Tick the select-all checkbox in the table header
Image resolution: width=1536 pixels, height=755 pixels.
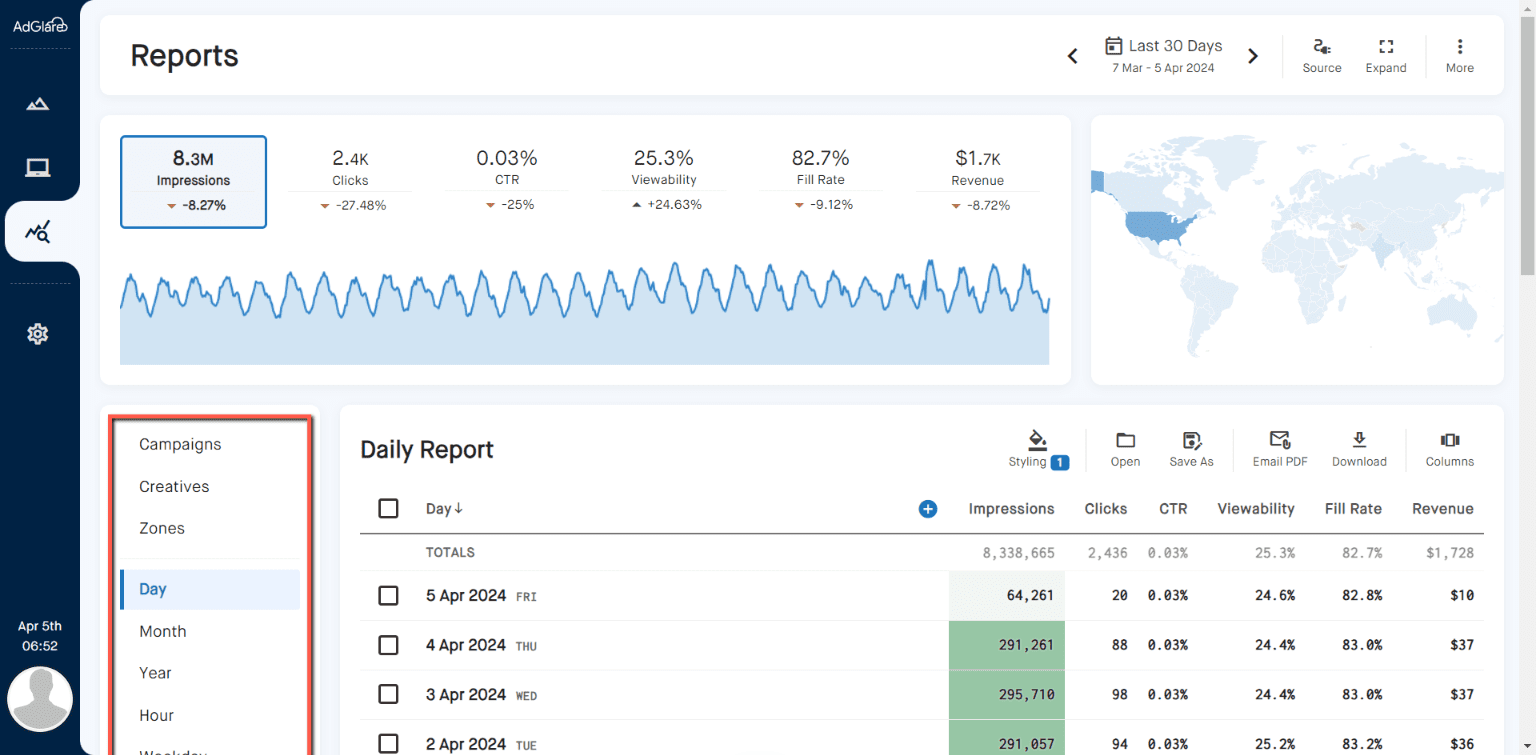coord(388,508)
